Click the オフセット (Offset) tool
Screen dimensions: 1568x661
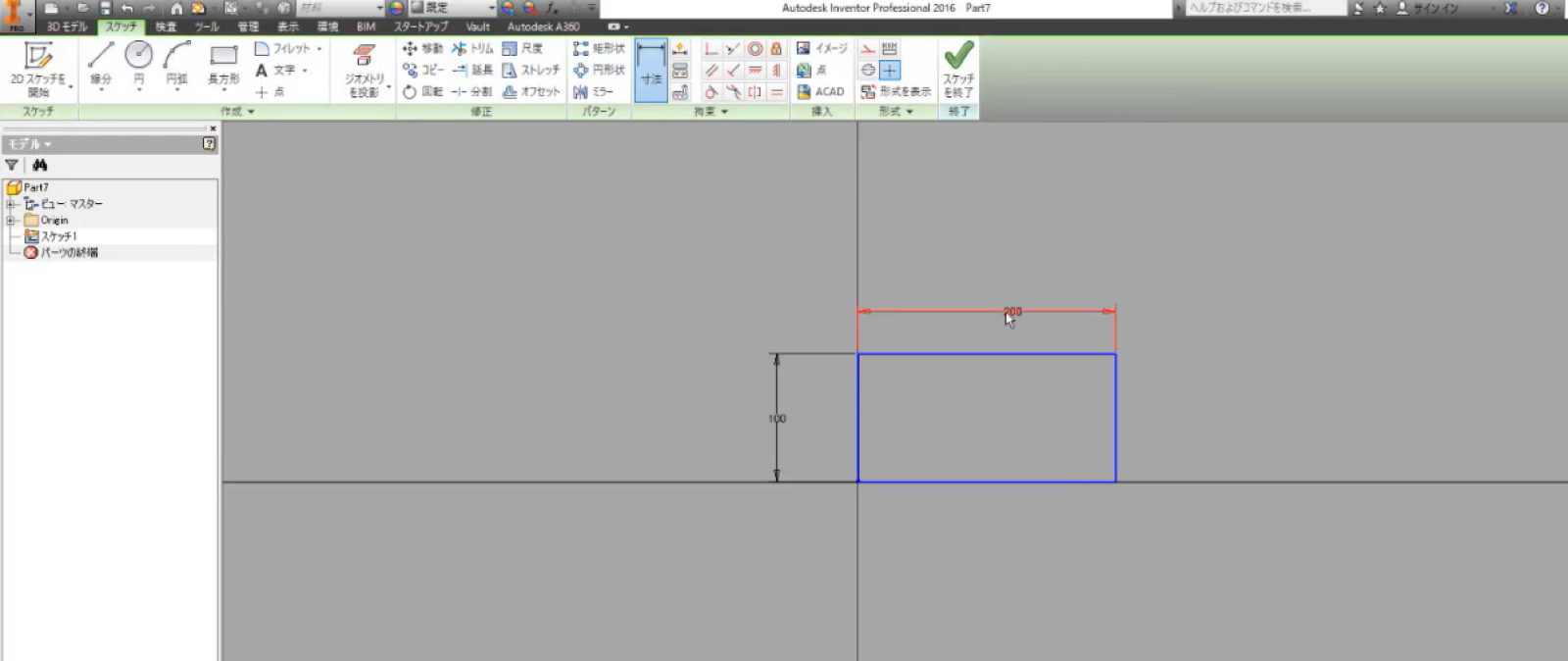531,91
